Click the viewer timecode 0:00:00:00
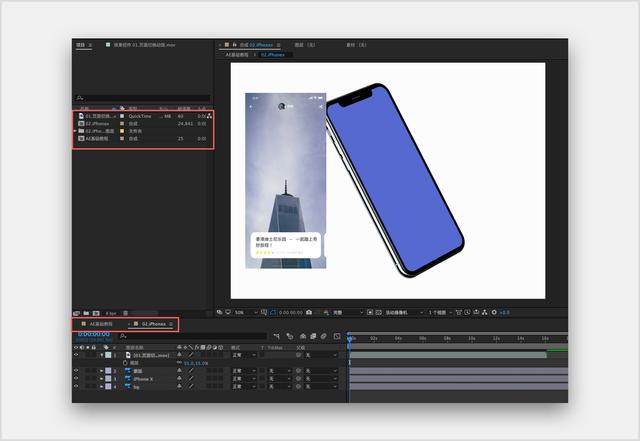Image resolution: width=640 pixels, height=441 pixels. click(291, 312)
